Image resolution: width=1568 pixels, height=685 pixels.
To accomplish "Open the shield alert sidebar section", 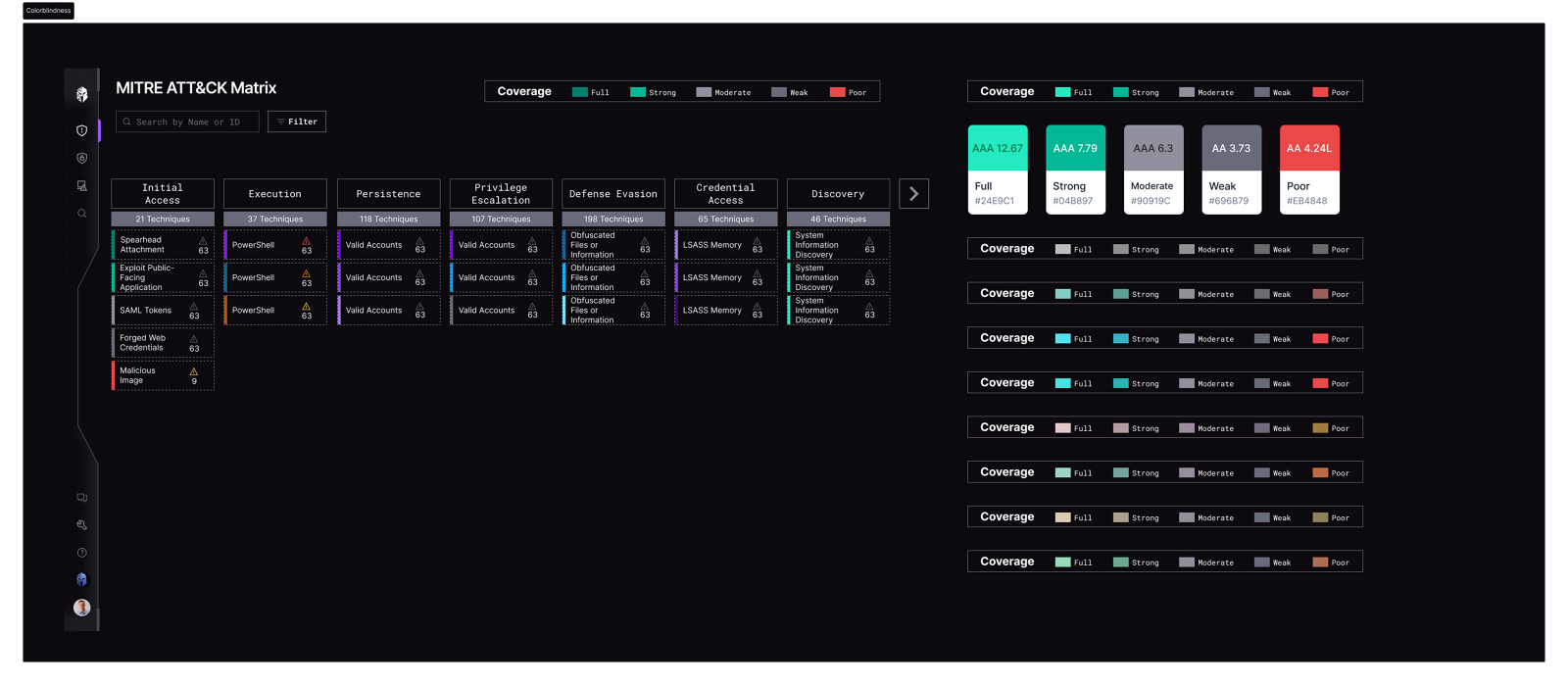I will point(82,130).
